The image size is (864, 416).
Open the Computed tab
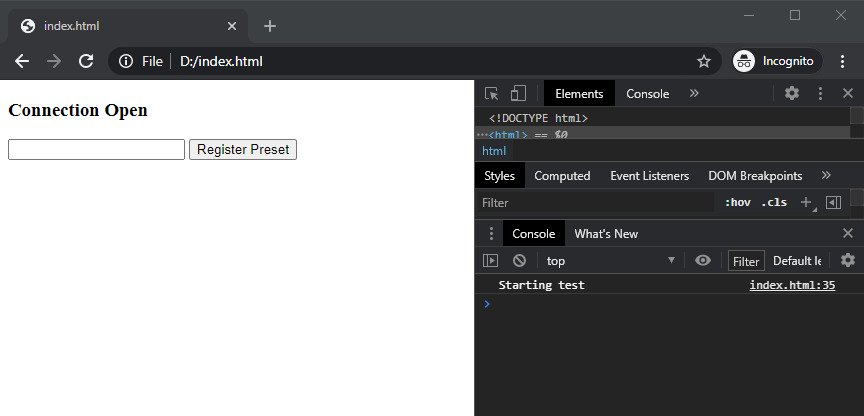tap(562, 176)
